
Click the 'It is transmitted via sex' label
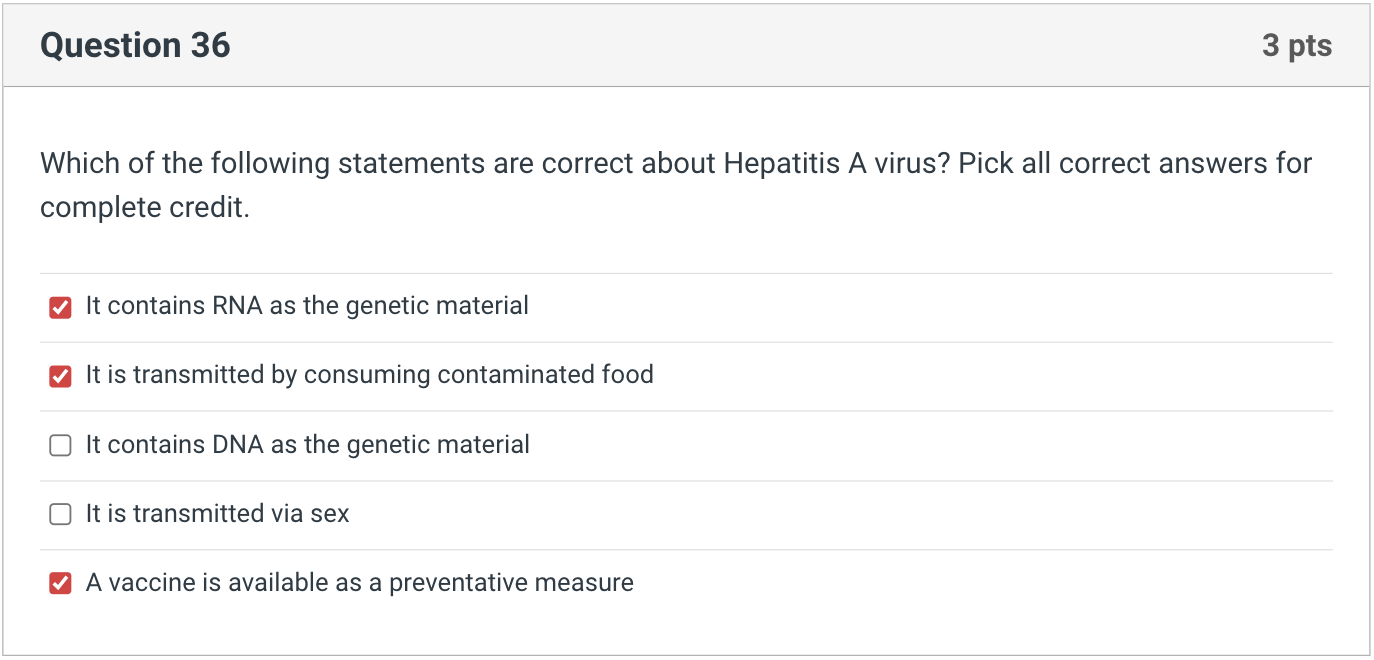click(217, 514)
